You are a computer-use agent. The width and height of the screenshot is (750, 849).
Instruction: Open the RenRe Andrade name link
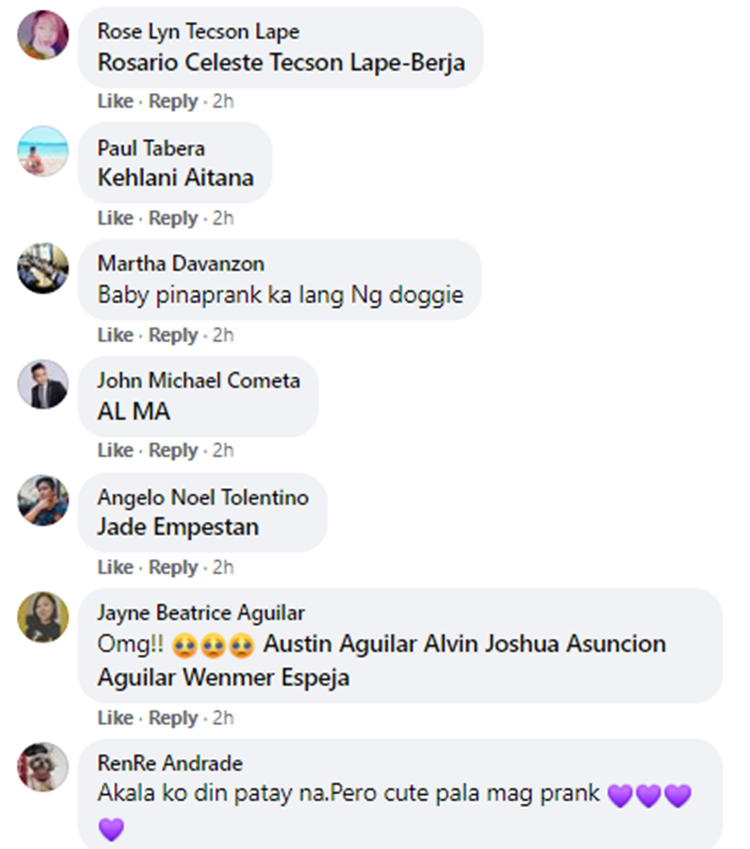170,763
